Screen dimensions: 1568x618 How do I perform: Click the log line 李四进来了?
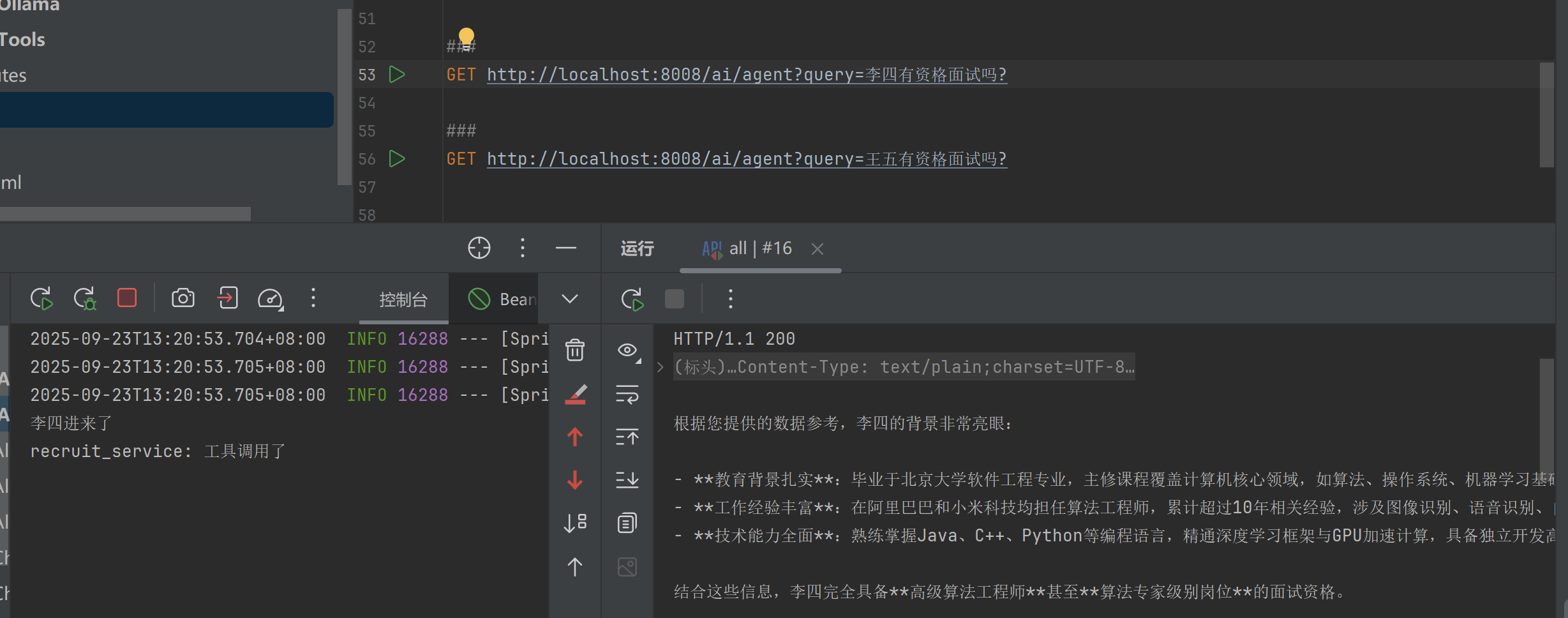[x=71, y=423]
